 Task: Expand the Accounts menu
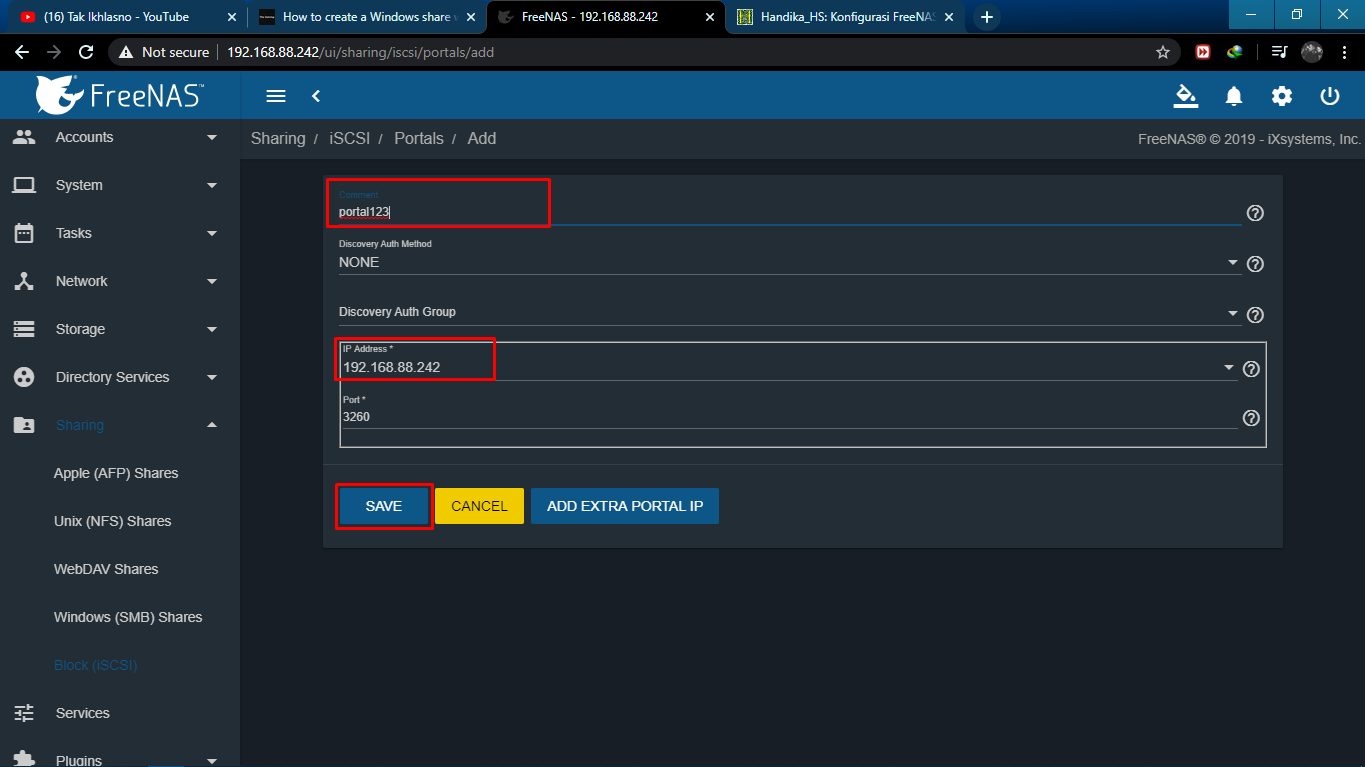click(x=212, y=137)
